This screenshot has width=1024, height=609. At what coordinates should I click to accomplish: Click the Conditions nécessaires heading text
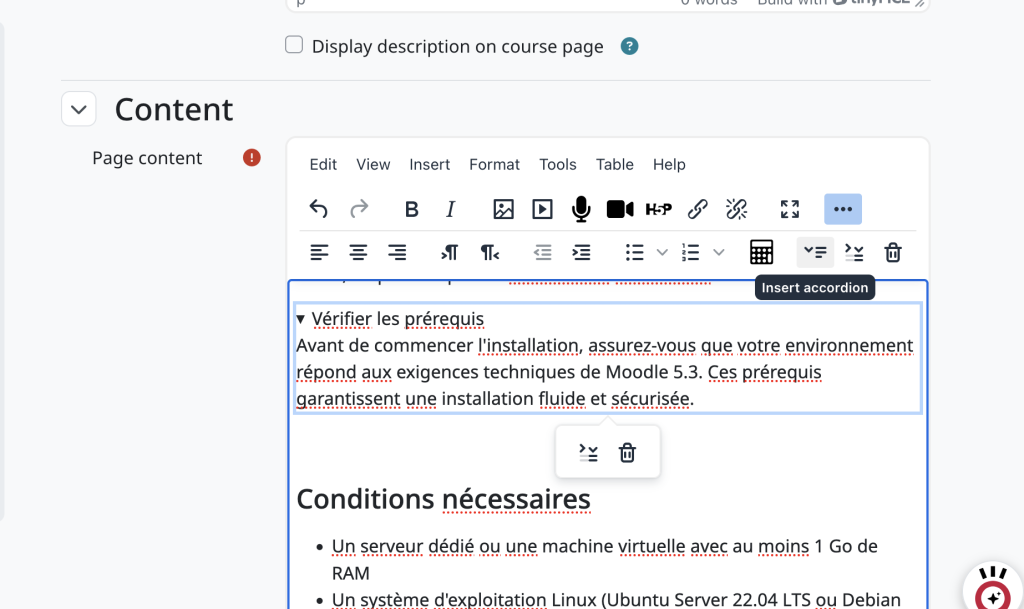pos(443,499)
